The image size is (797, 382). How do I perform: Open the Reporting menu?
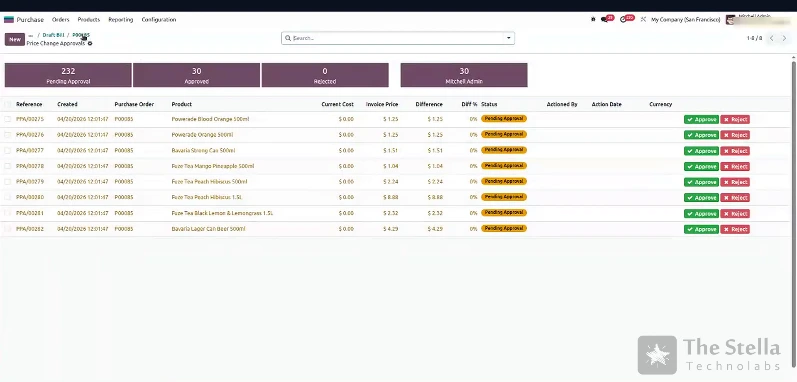point(120,20)
